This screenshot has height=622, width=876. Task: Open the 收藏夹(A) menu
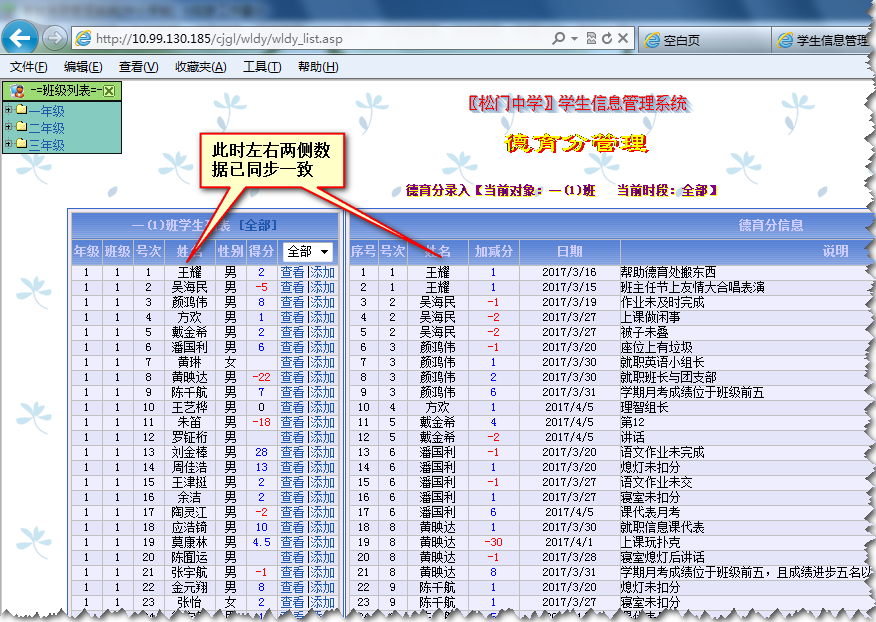[200, 67]
